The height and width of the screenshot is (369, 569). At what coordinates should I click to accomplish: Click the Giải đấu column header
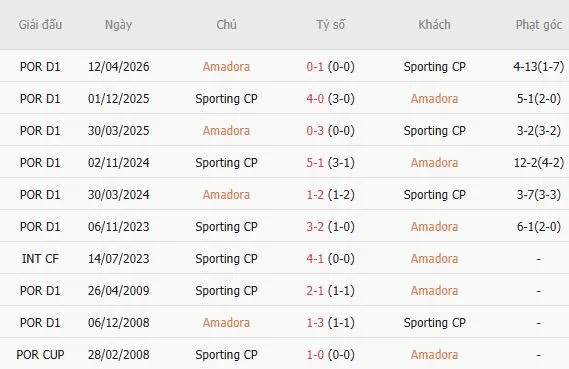pos(40,25)
